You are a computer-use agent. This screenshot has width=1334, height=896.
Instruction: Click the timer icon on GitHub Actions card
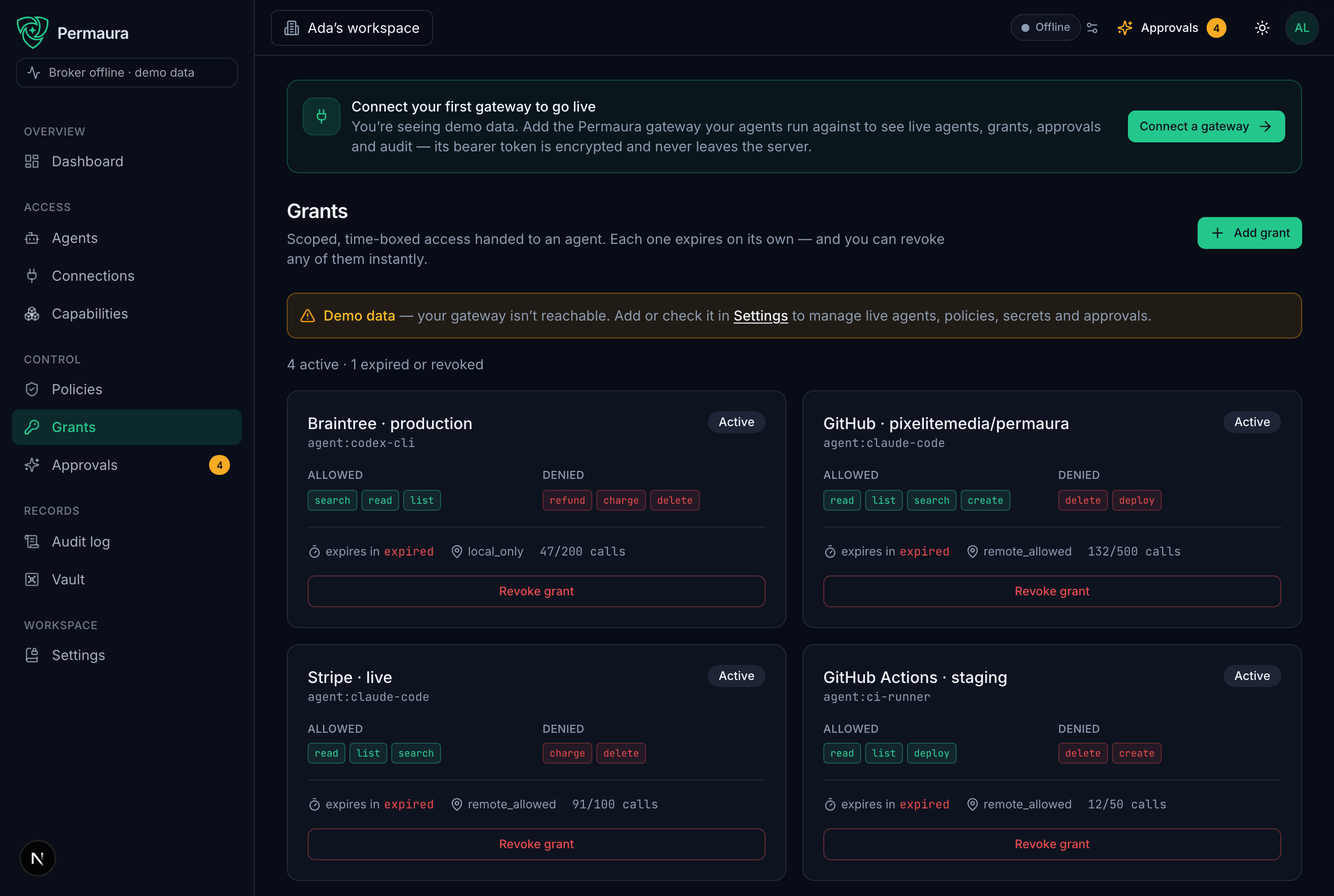(x=830, y=804)
